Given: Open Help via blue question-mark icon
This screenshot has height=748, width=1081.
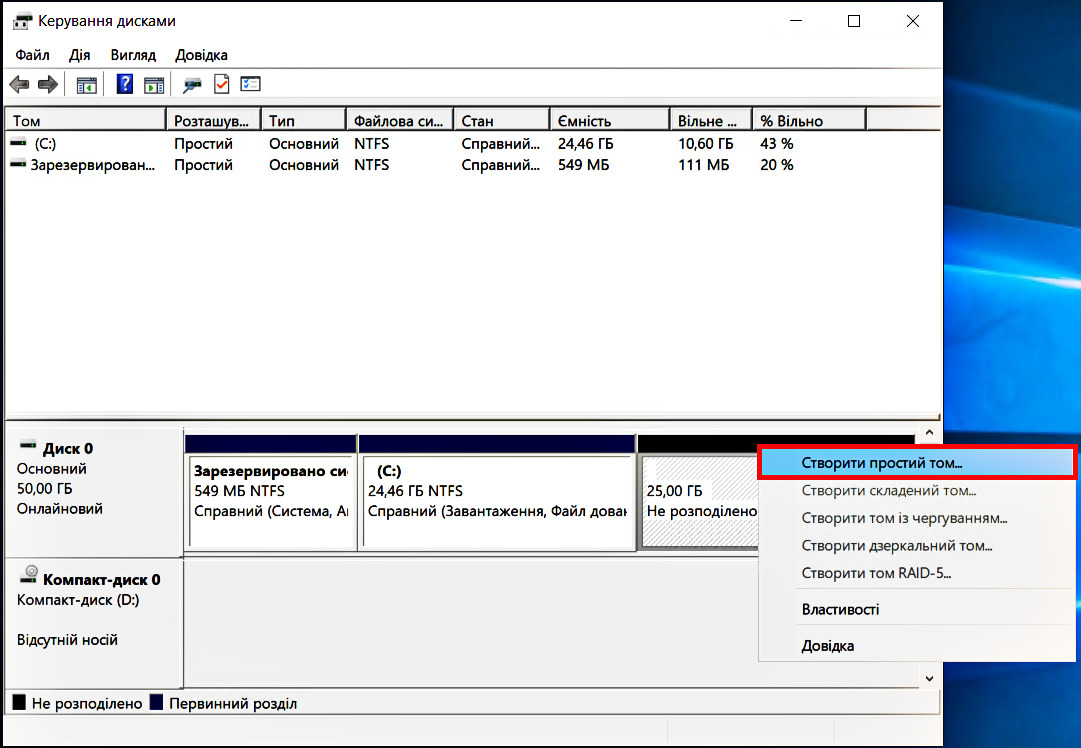Looking at the screenshot, I should click(x=124, y=84).
